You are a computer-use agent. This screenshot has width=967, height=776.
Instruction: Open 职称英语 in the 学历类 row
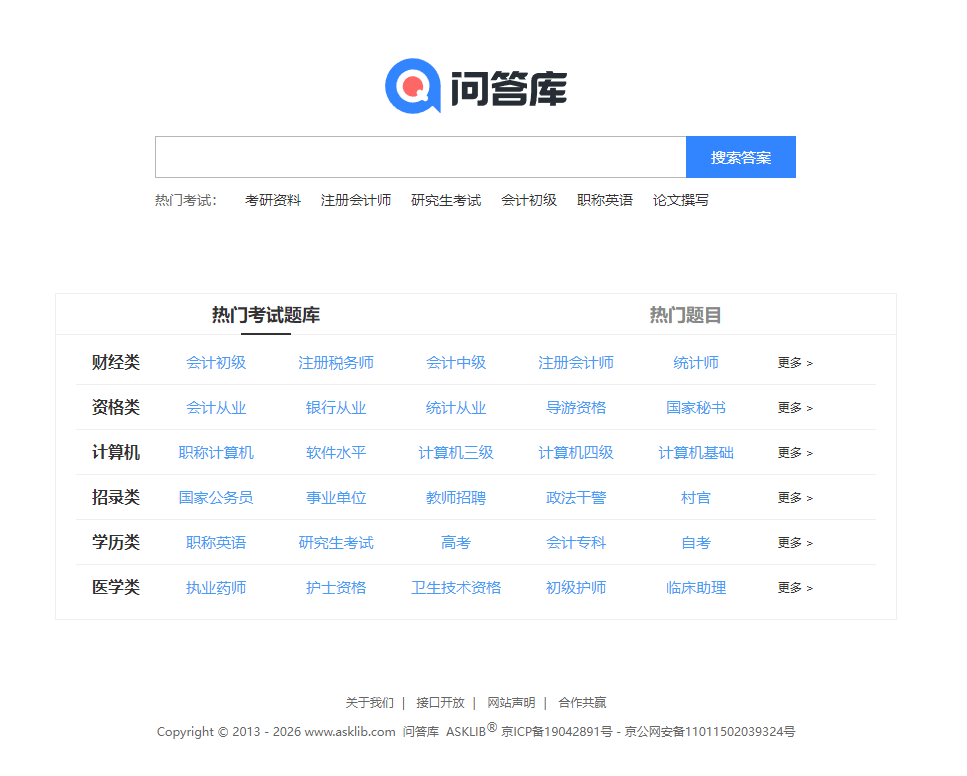click(216, 543)
